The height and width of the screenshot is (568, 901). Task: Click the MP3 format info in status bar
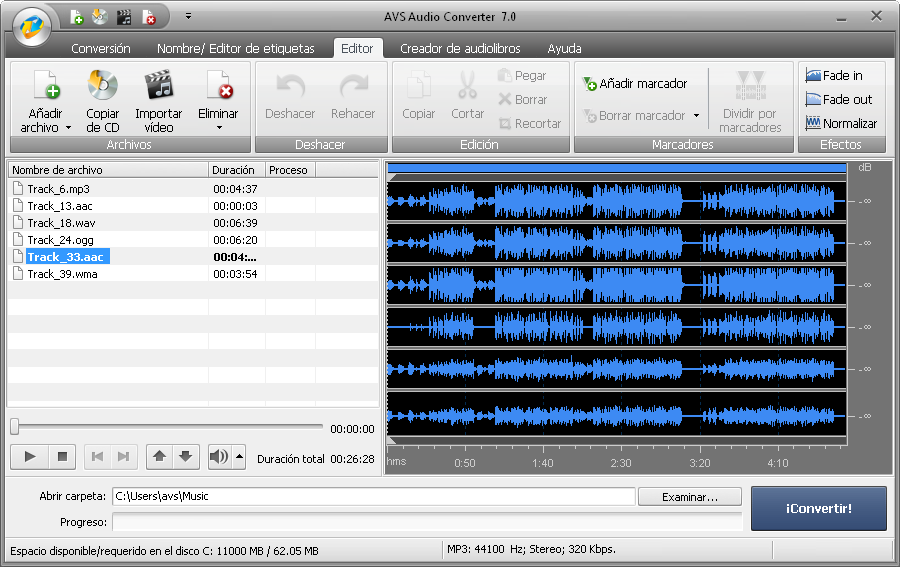coord(532,549)
